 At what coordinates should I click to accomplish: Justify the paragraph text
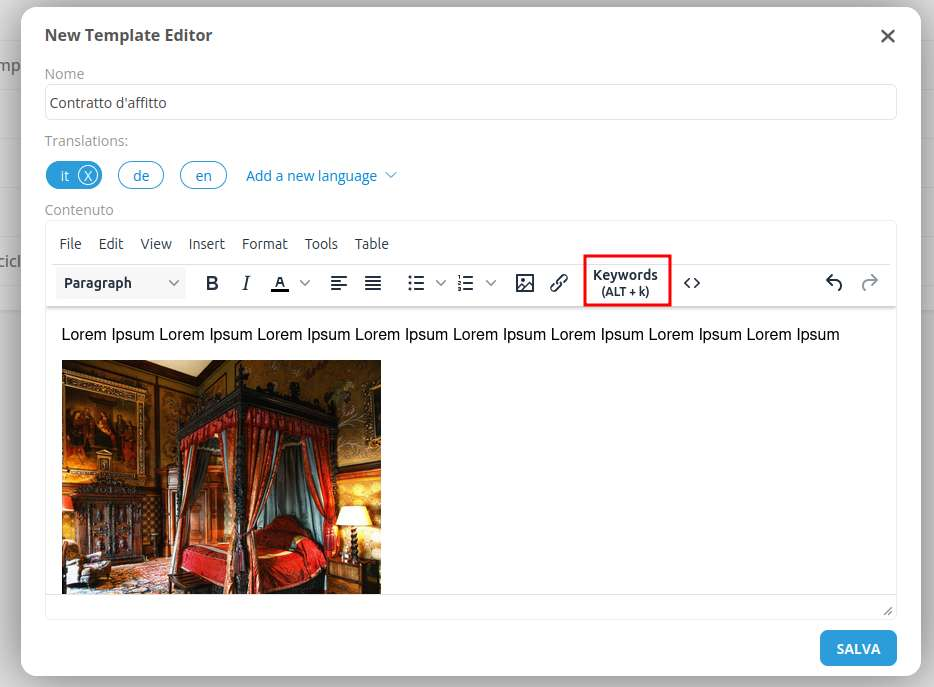[373, 283]
